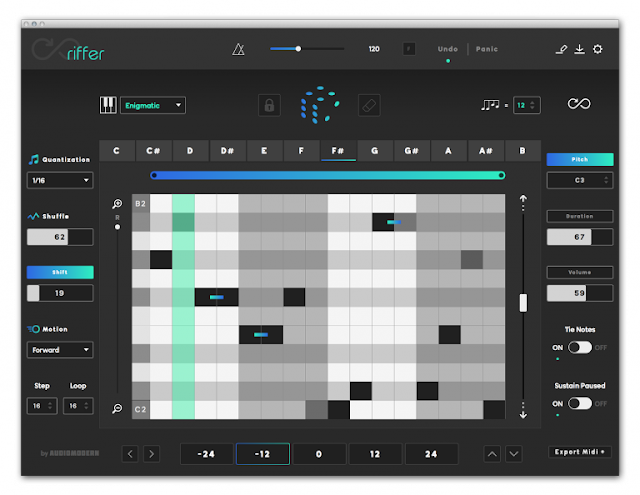The height and width of the screenshot is (495, 640).
Task: Click the eraser clear icon
Action: tap(369, 105)
